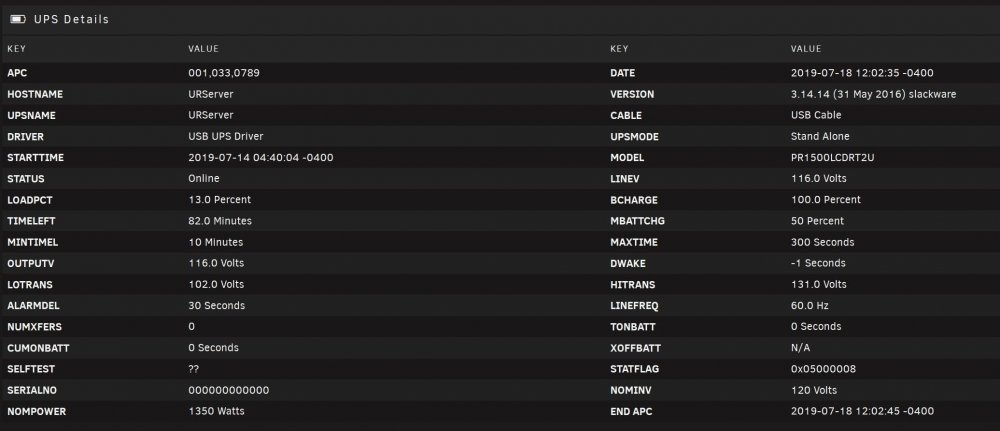Click the UPS Details panel header
1000x431 pixels.
pyautogui.click(x=500, y=20)
